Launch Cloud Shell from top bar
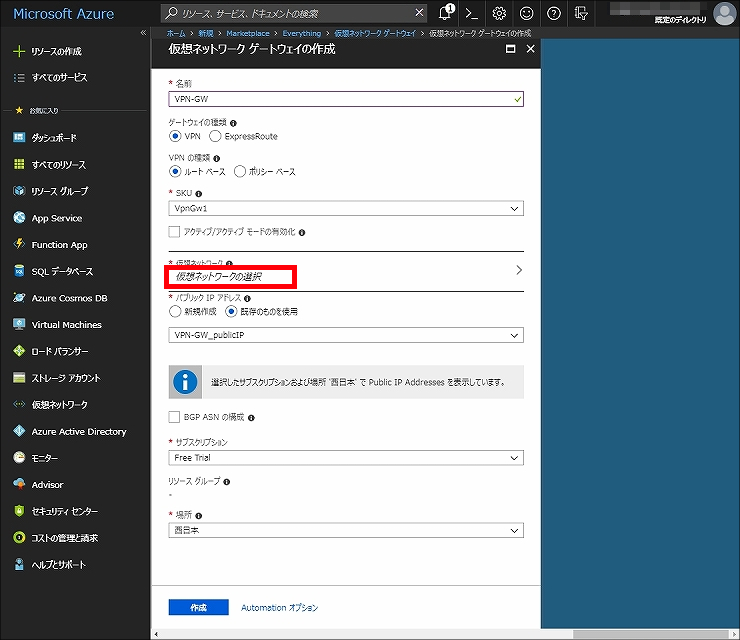The width and height of the screenshot is (740, 640). click(x=471, y=13)
